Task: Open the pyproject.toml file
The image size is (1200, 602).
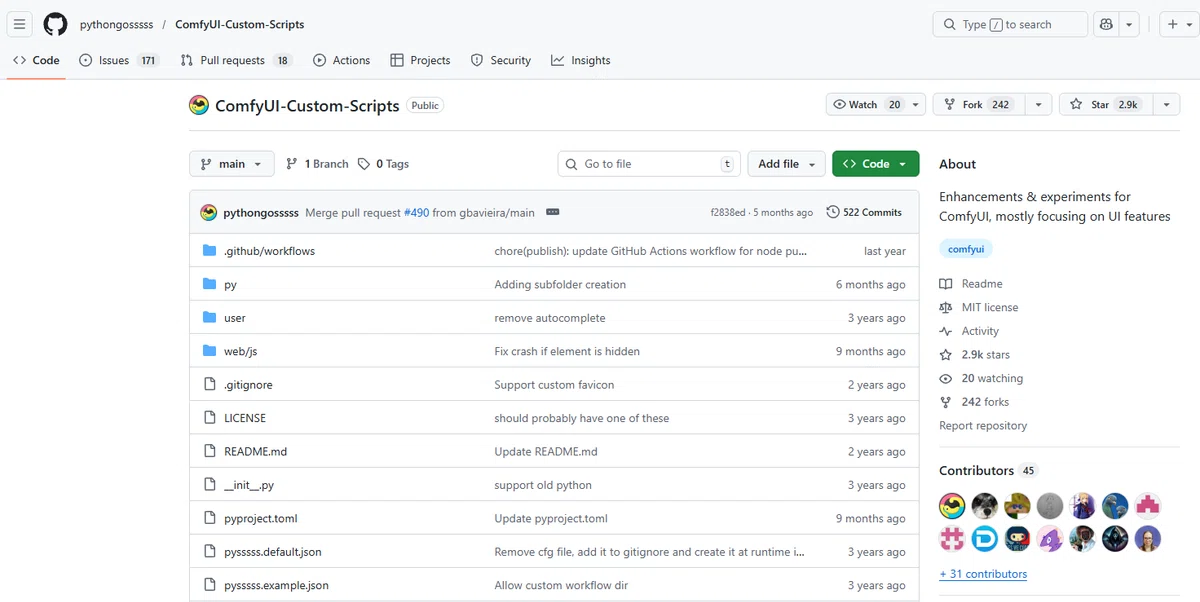Action: click(x=261, y=519)
